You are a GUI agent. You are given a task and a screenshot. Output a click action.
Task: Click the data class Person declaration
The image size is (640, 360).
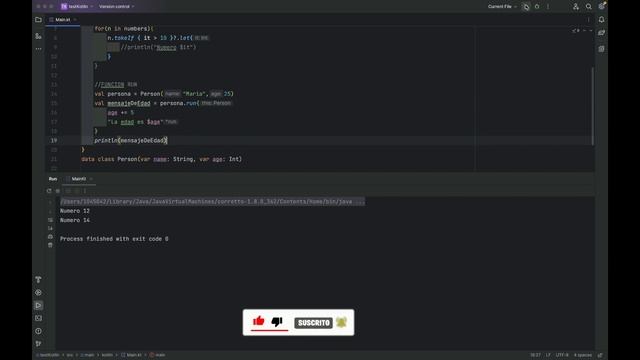pos(162,159)
